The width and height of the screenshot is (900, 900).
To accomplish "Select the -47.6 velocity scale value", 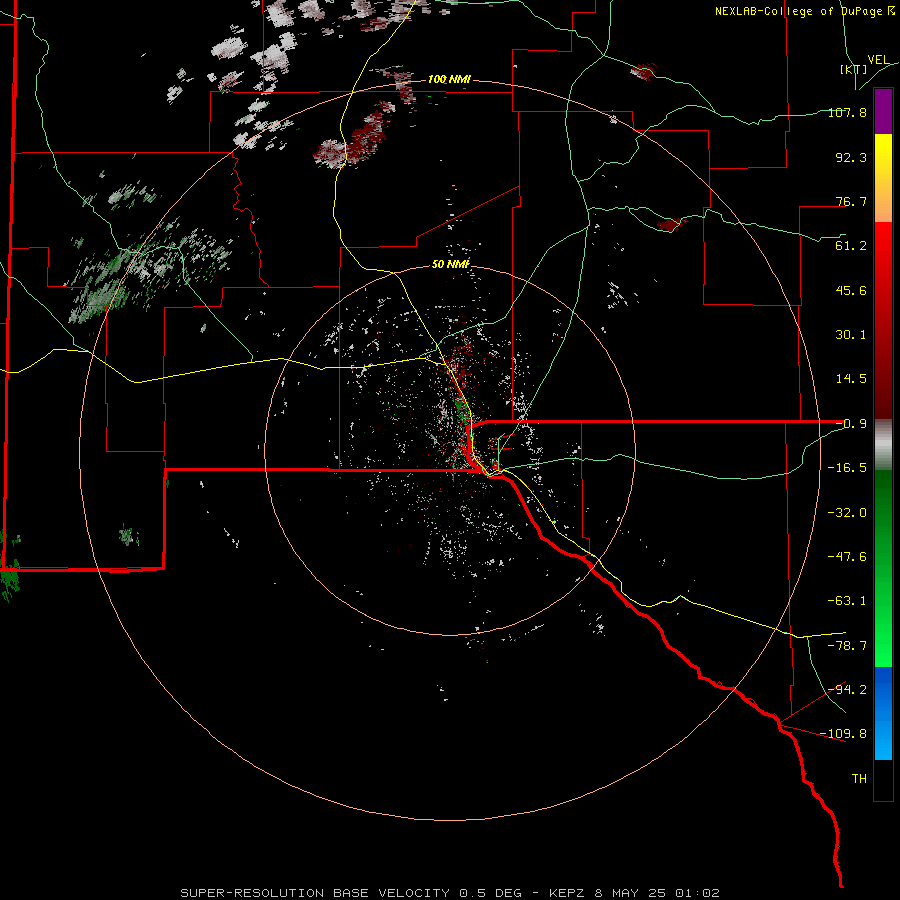I will pos(847,557).
